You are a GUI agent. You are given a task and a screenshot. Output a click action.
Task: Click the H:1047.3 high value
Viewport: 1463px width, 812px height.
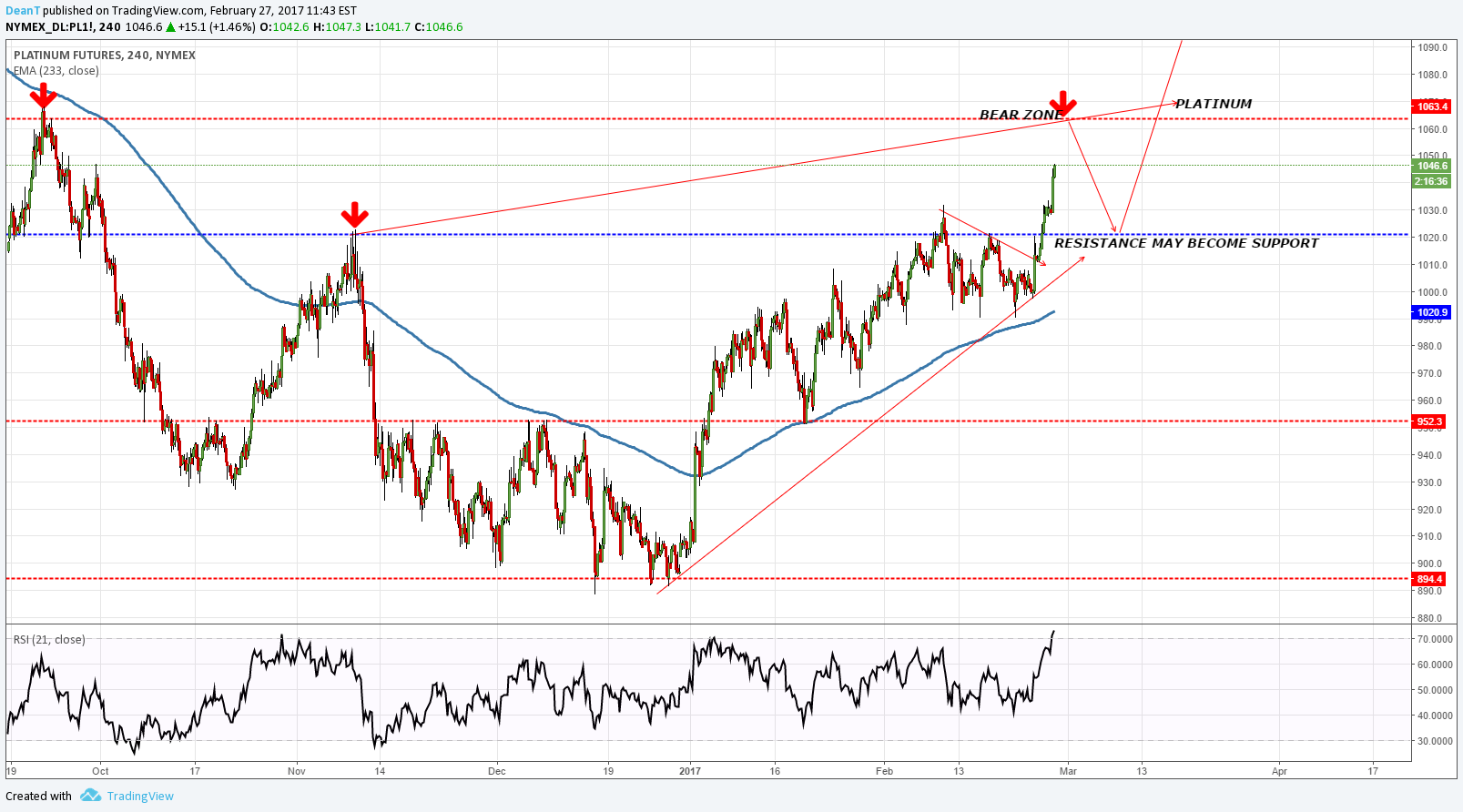click(x=337, y=27)
